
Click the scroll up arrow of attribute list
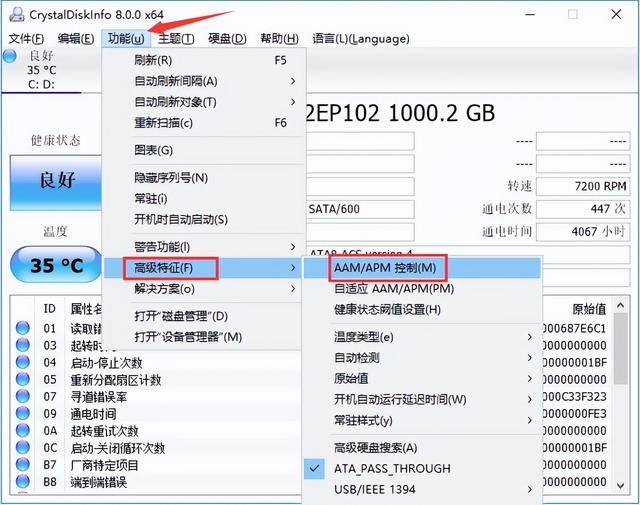coord(620,305)
